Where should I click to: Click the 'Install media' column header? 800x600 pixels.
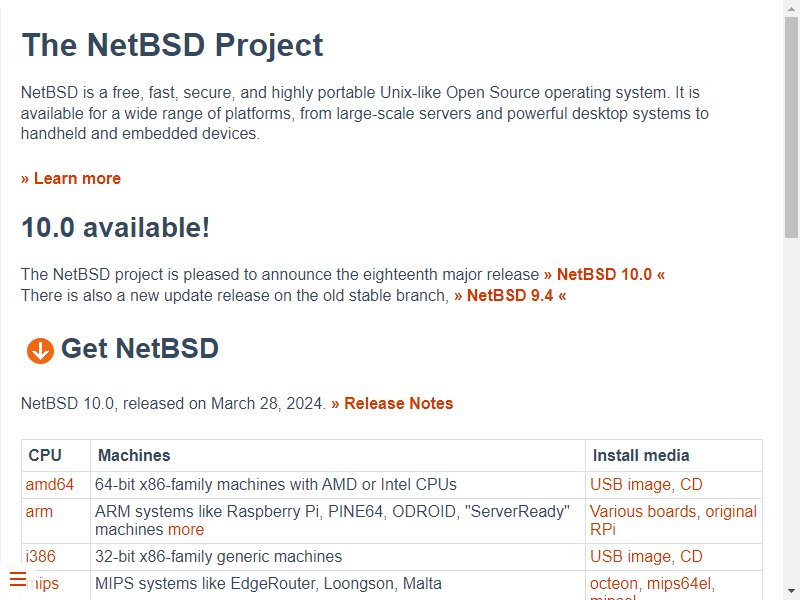[x=641, y=455]
